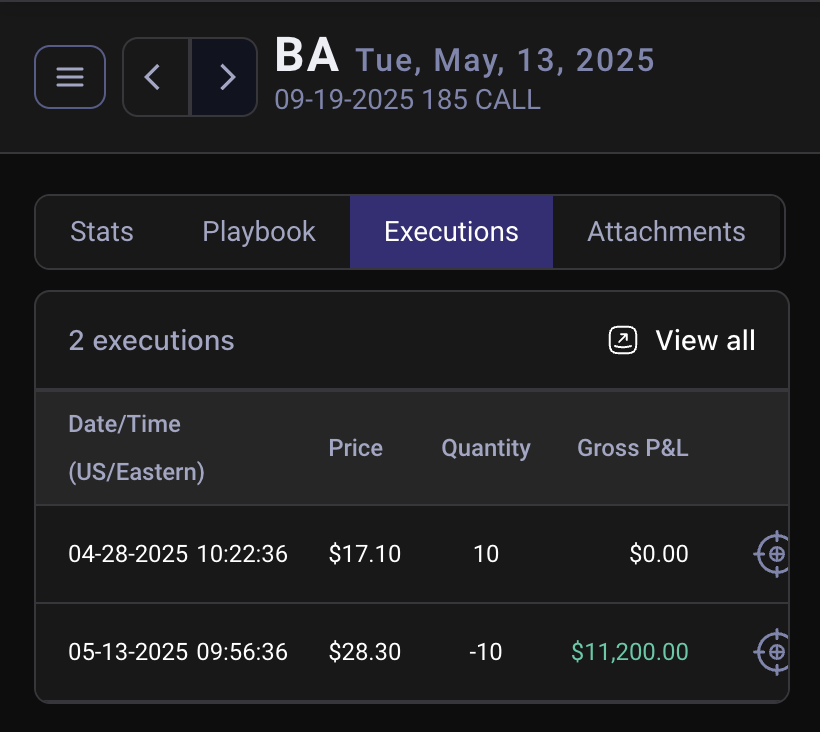Select the Executions tab
The height and width of the screenshot is (732, 820).
[451, 232]
